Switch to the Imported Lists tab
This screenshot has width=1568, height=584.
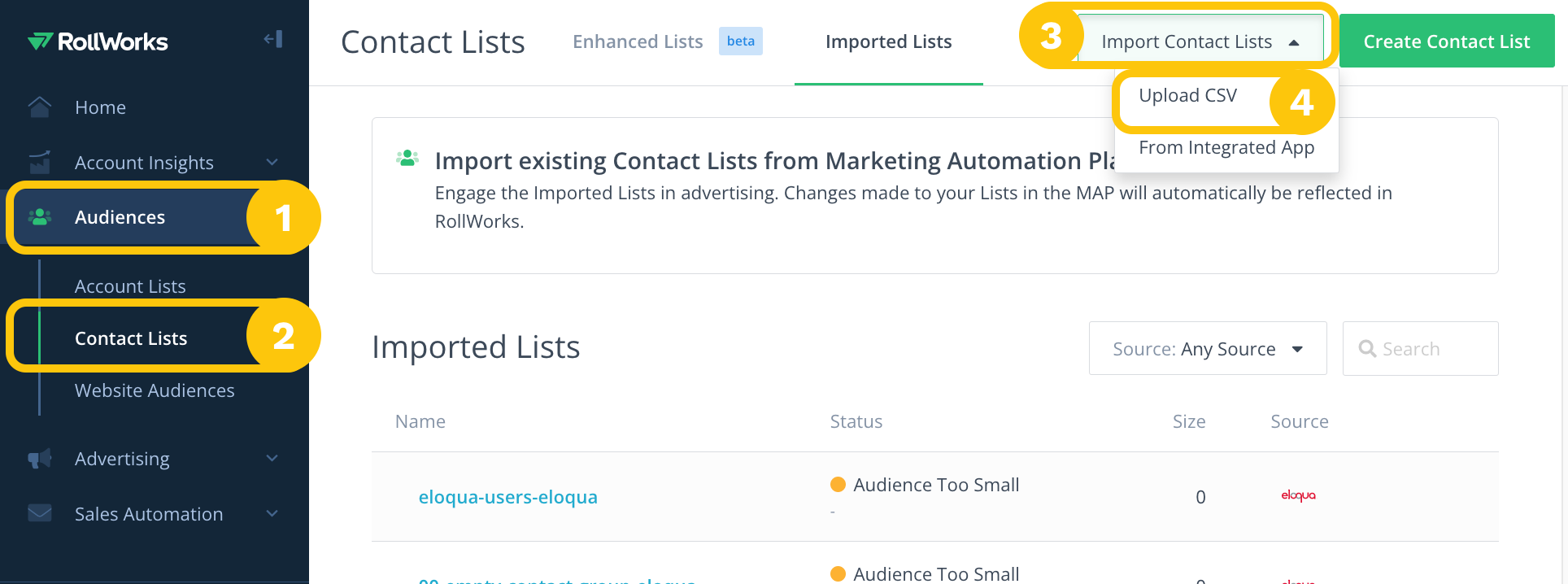pos(888,41)
